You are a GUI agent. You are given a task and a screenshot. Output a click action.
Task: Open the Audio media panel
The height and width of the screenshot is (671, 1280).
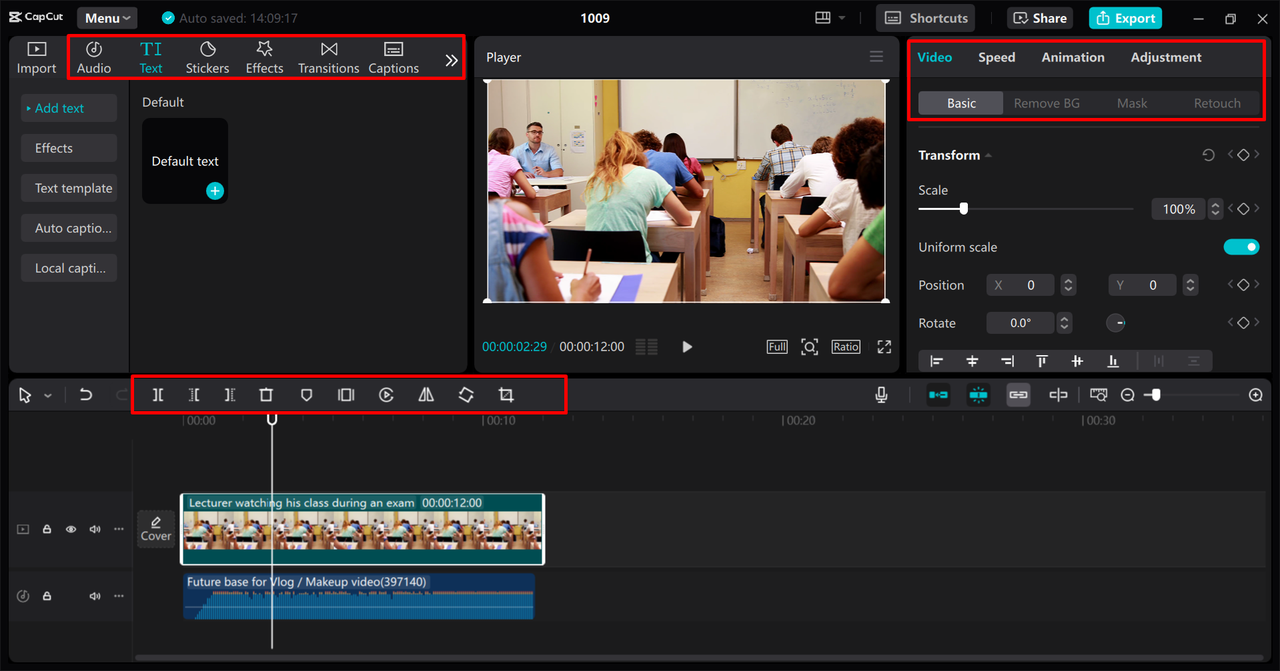coord(94,58)
